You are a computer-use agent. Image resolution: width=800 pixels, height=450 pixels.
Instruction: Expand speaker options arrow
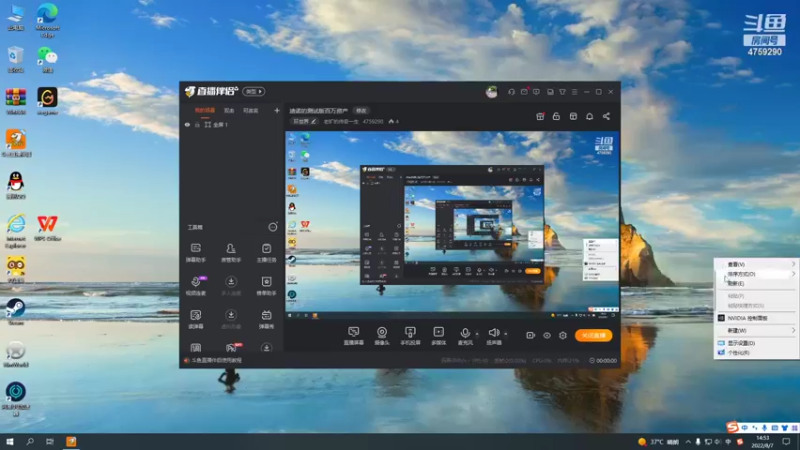(506, 334)
